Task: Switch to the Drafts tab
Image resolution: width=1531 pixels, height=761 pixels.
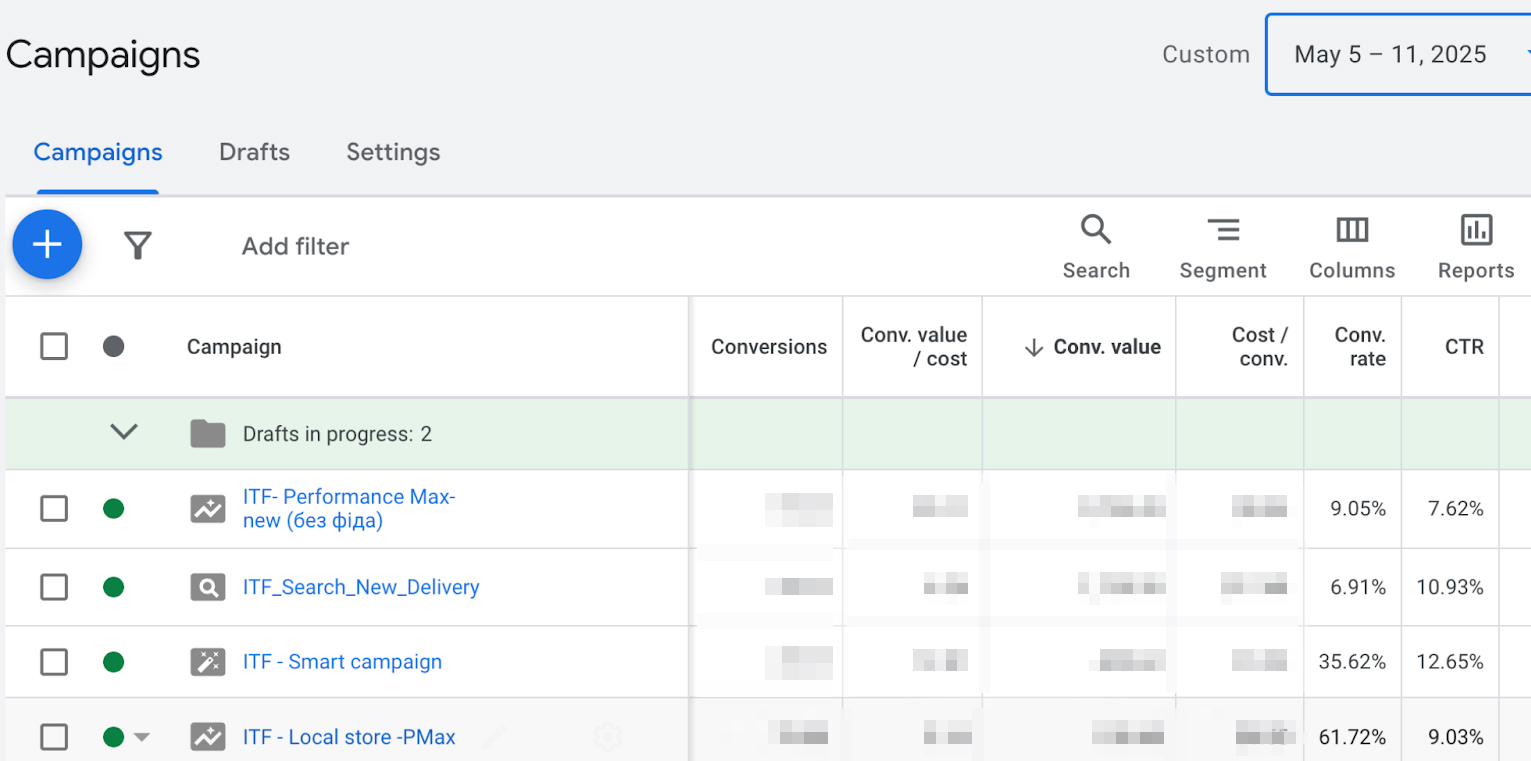Action: 254,152
